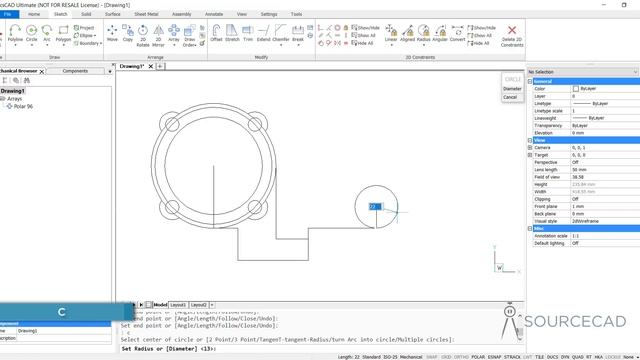Collapse the View properties section
Image resolution: width=640 pixels, height=360 pixels.
click(530, 140)
